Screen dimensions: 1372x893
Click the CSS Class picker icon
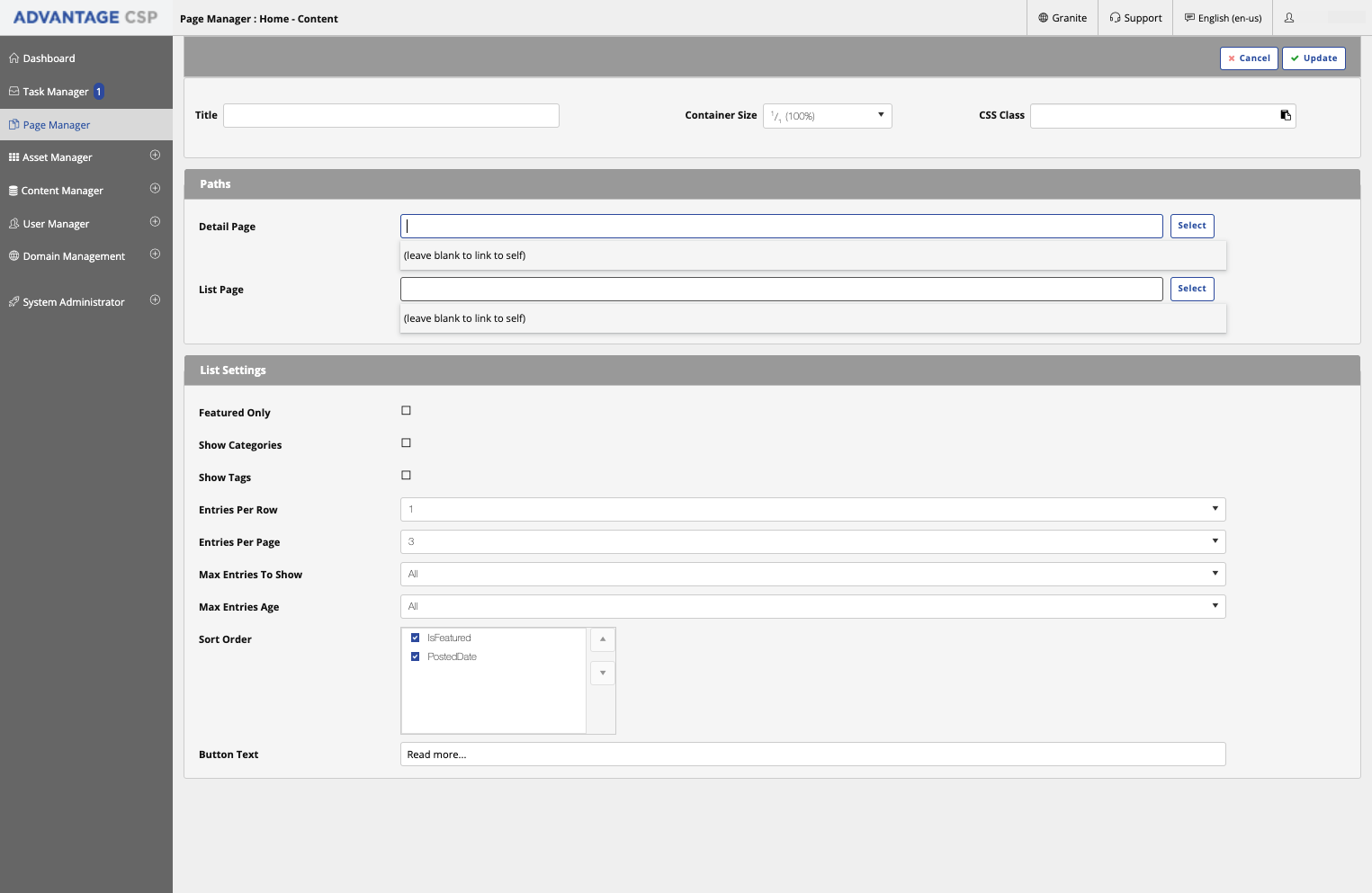tap(1286, 115)
